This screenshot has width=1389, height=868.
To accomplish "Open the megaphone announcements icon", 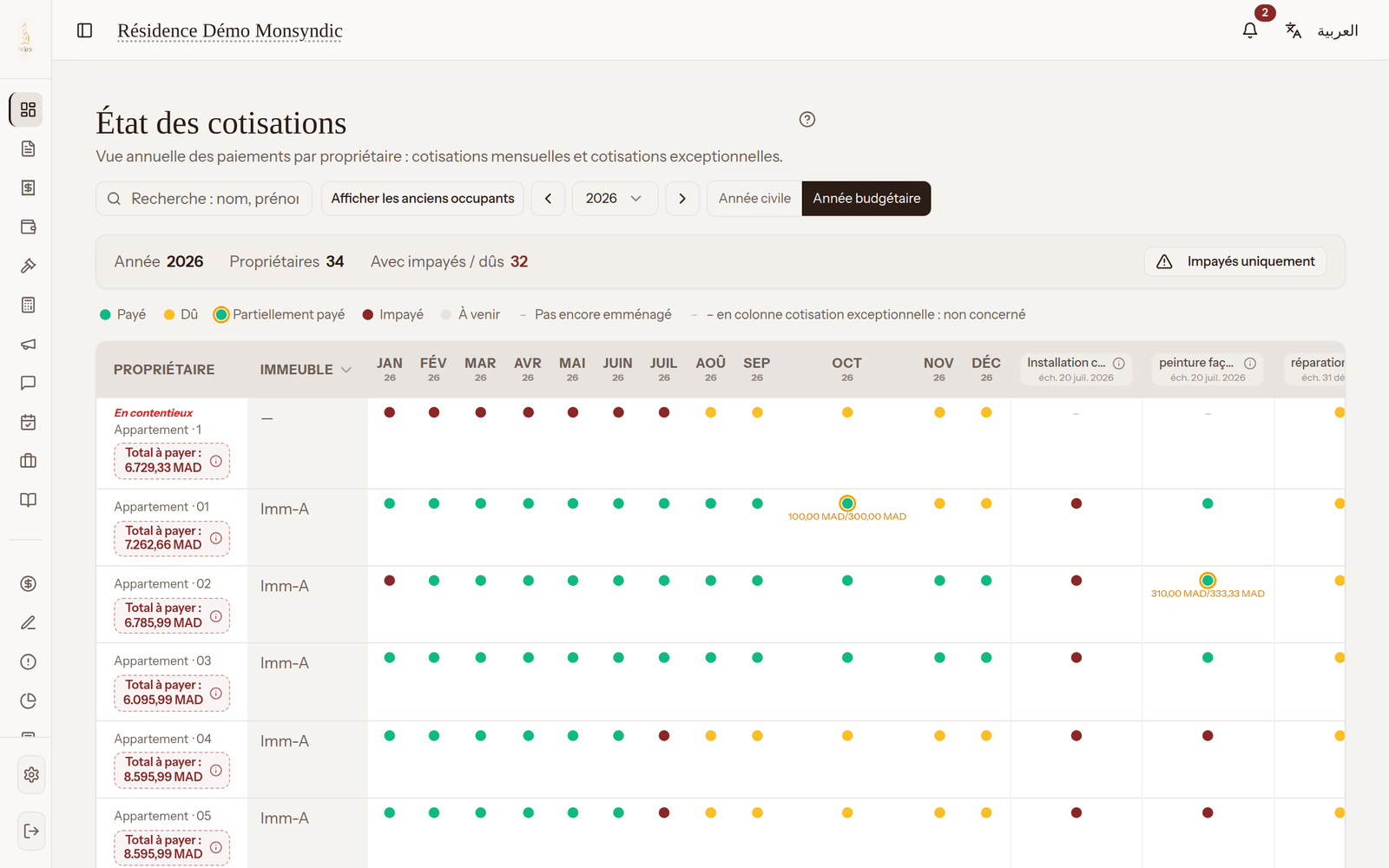I will [28, 344].
